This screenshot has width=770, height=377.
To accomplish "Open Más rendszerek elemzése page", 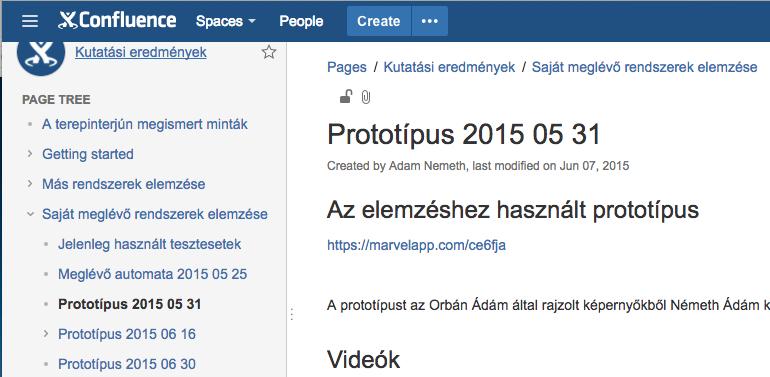I will click(x=123, y=184).
